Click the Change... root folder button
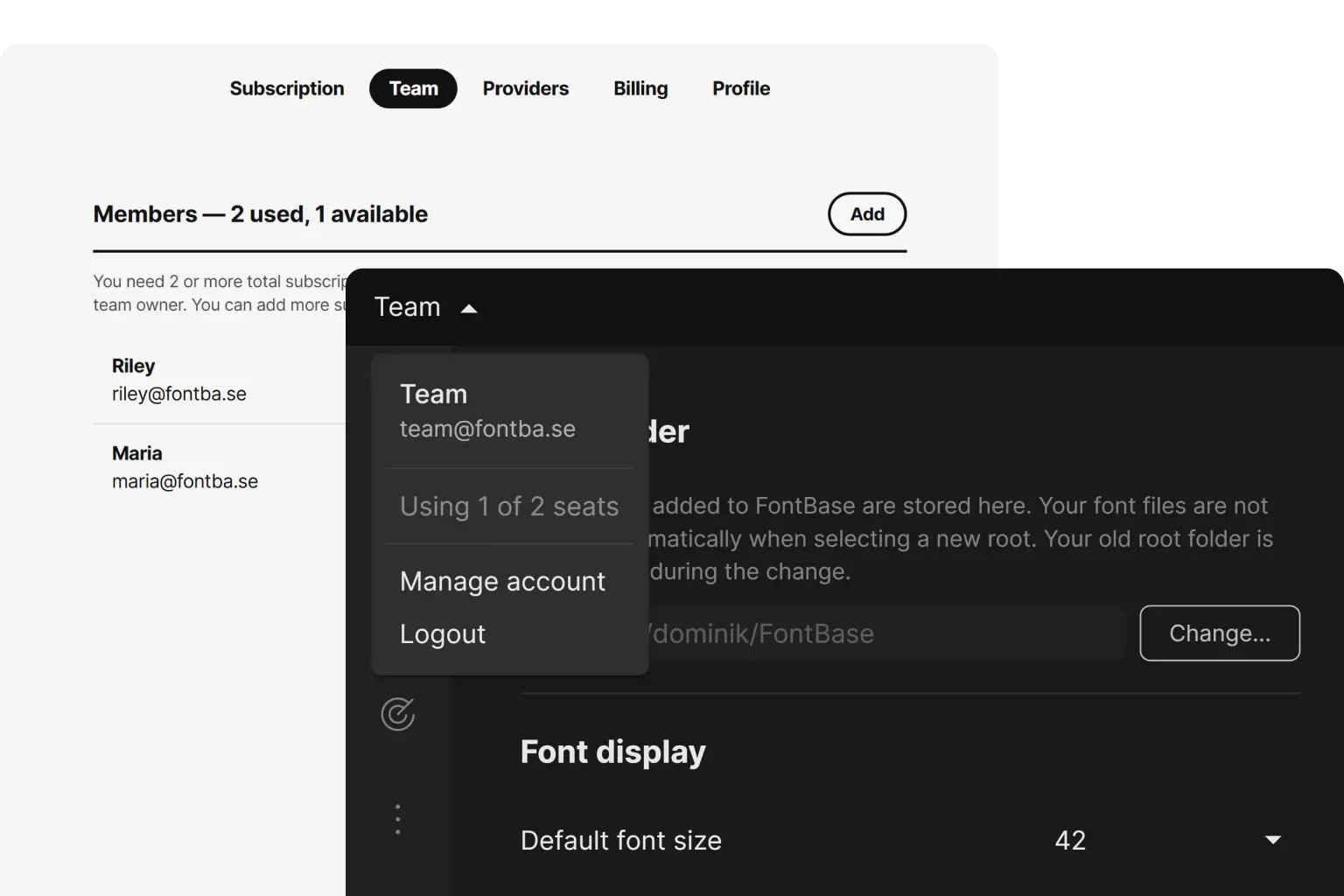 tap(1220, 633)
